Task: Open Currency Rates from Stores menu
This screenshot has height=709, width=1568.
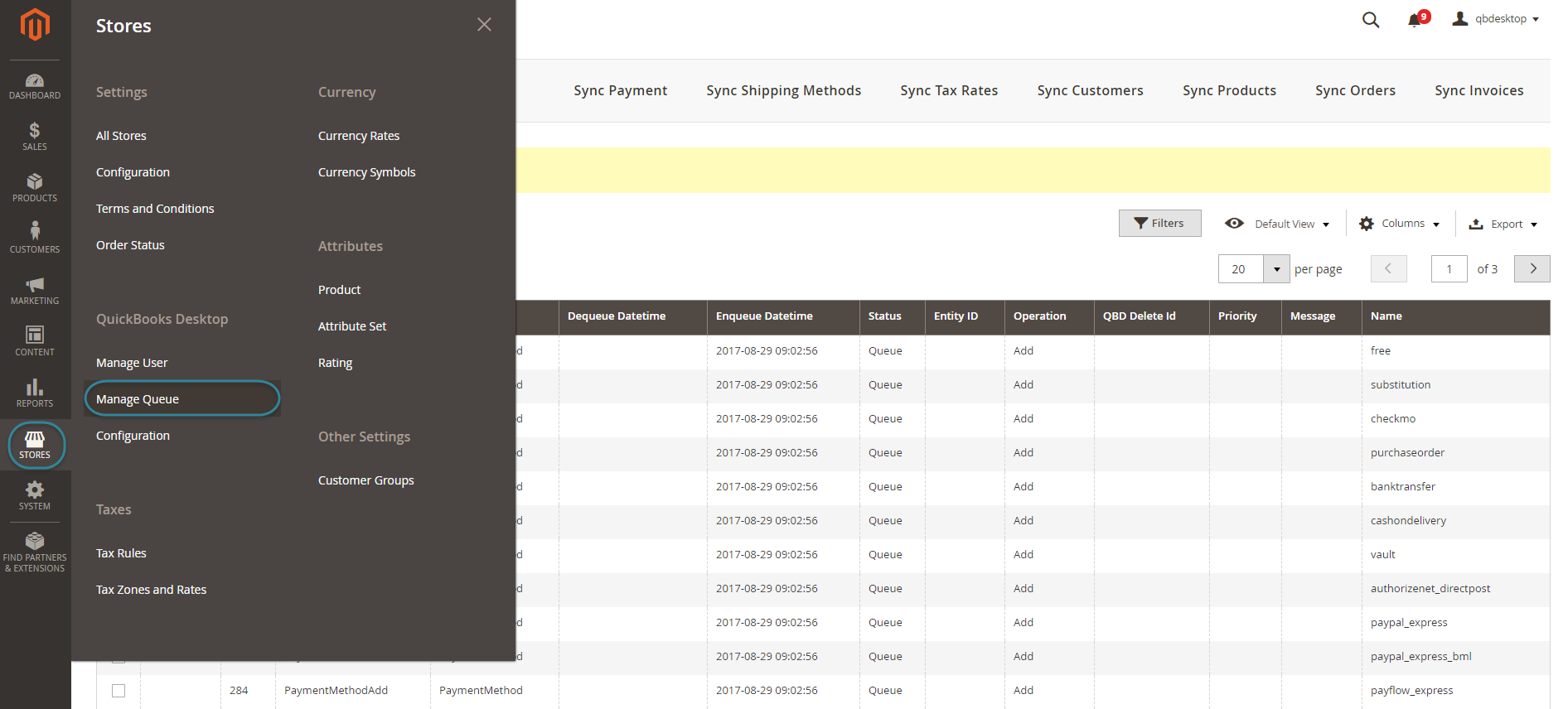Action: [x=359, y=136]
